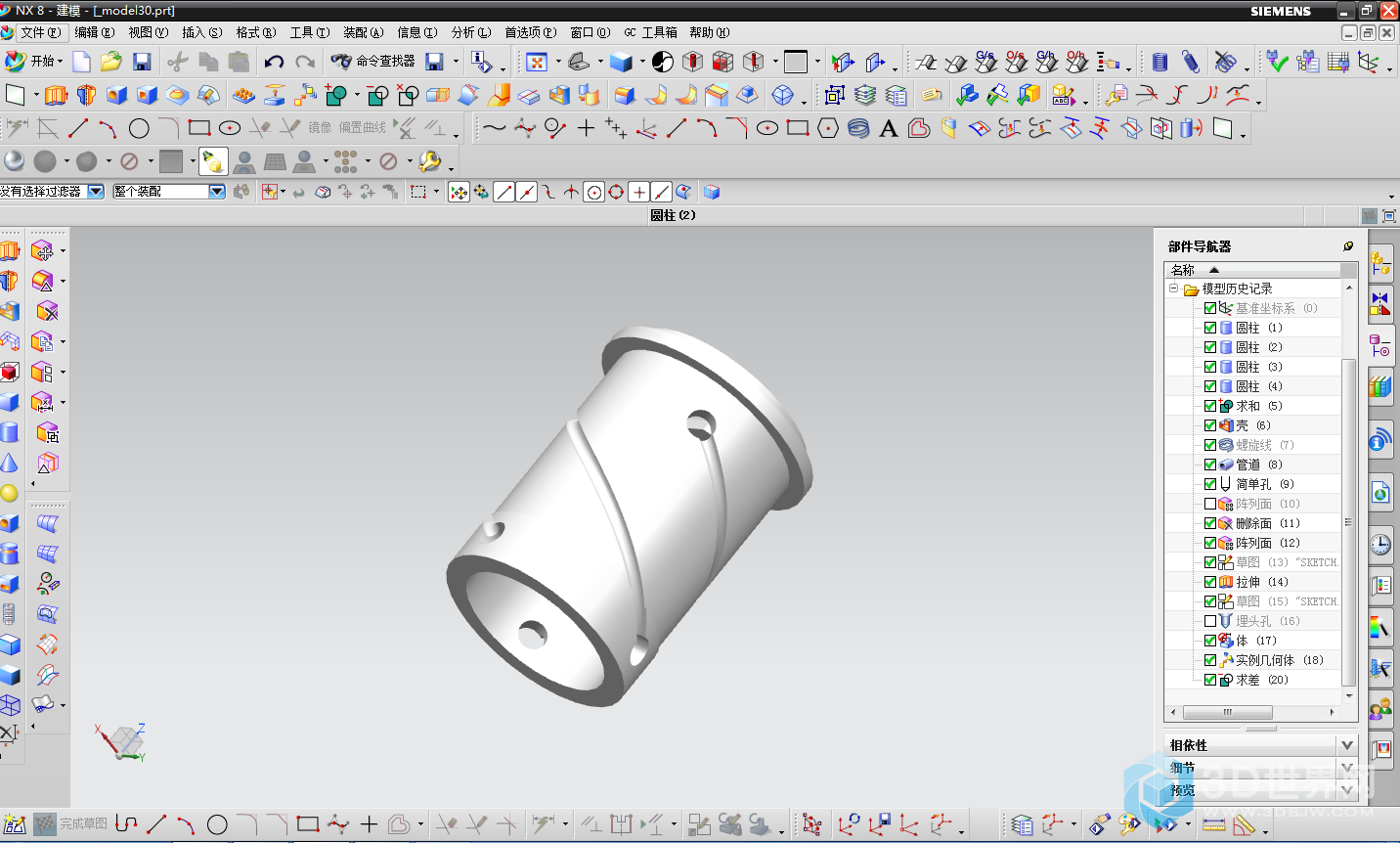Open the 首选项(P) menu
The image size is (1400, 843).
pyautogui.click(x=531, y=32)
